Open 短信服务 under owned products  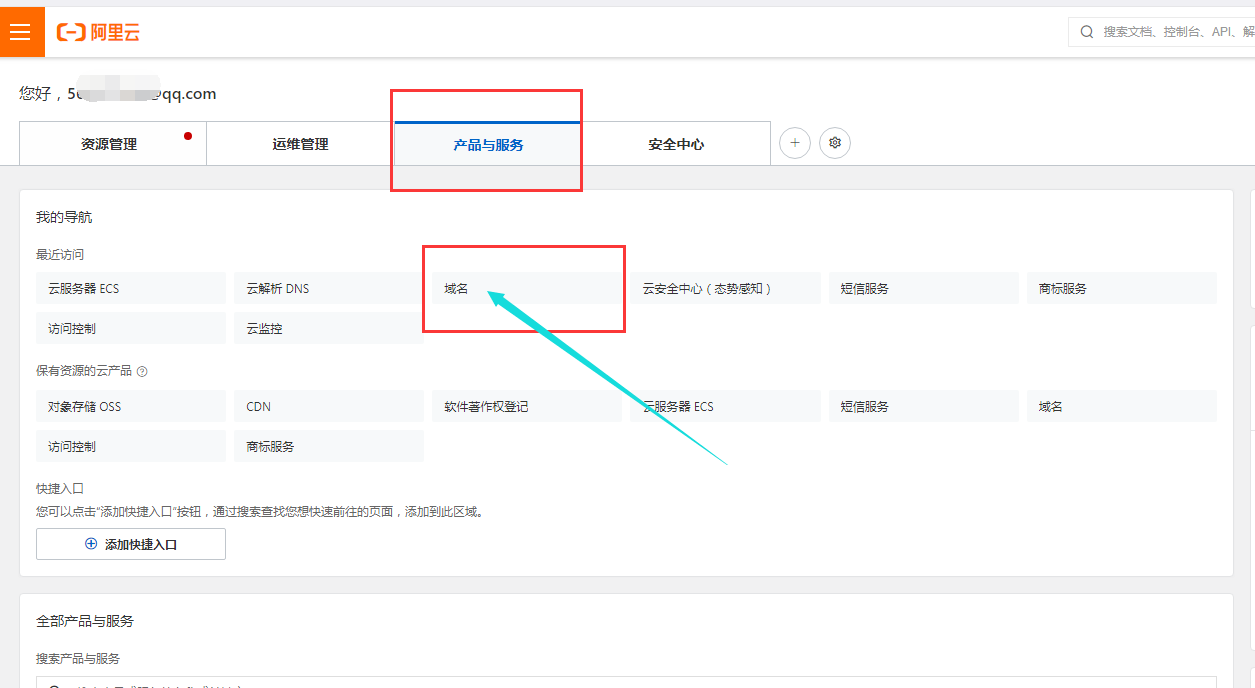click(x=923, y=406)
